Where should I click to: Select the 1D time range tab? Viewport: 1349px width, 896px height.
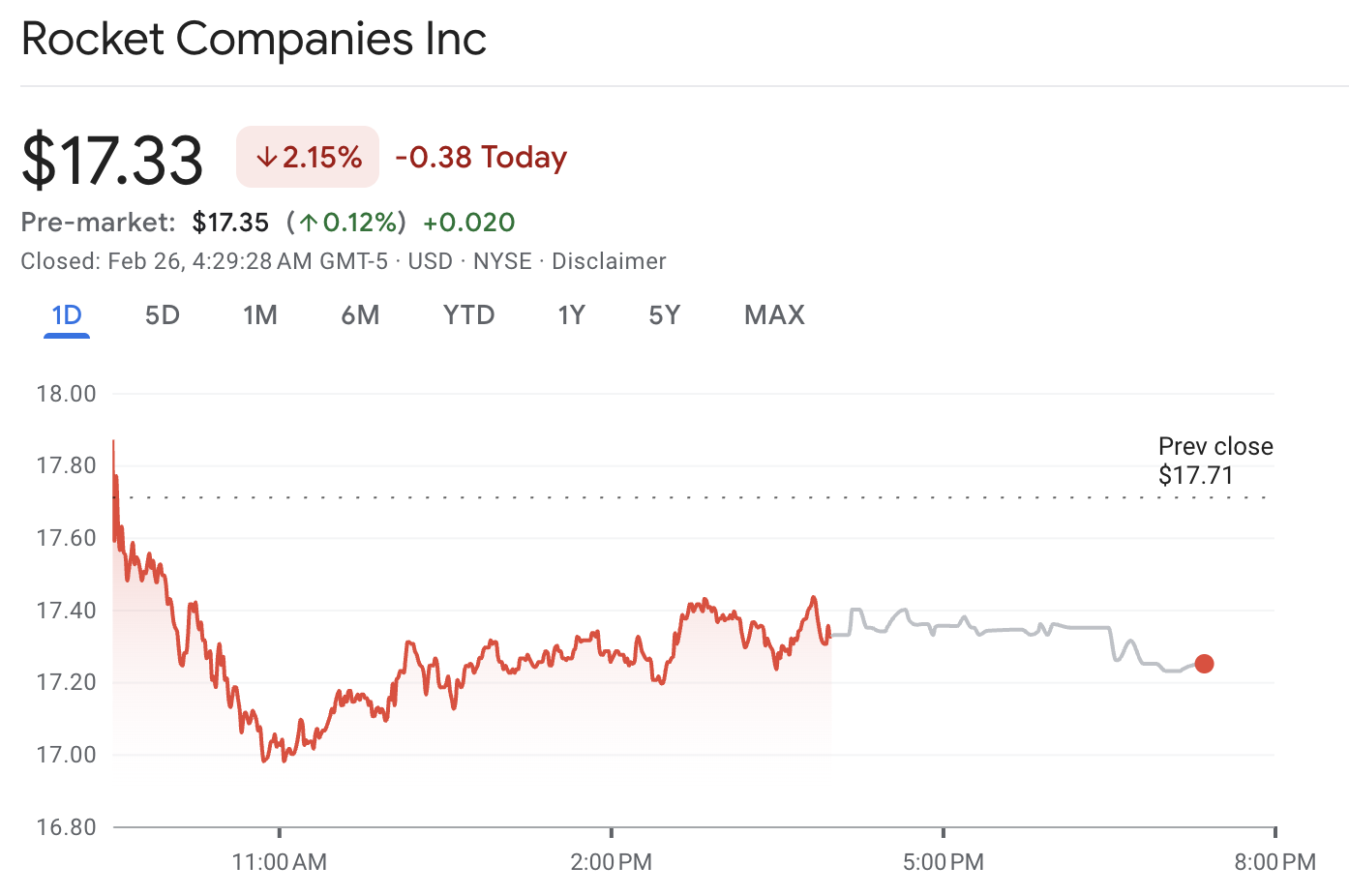click(67, 315)
